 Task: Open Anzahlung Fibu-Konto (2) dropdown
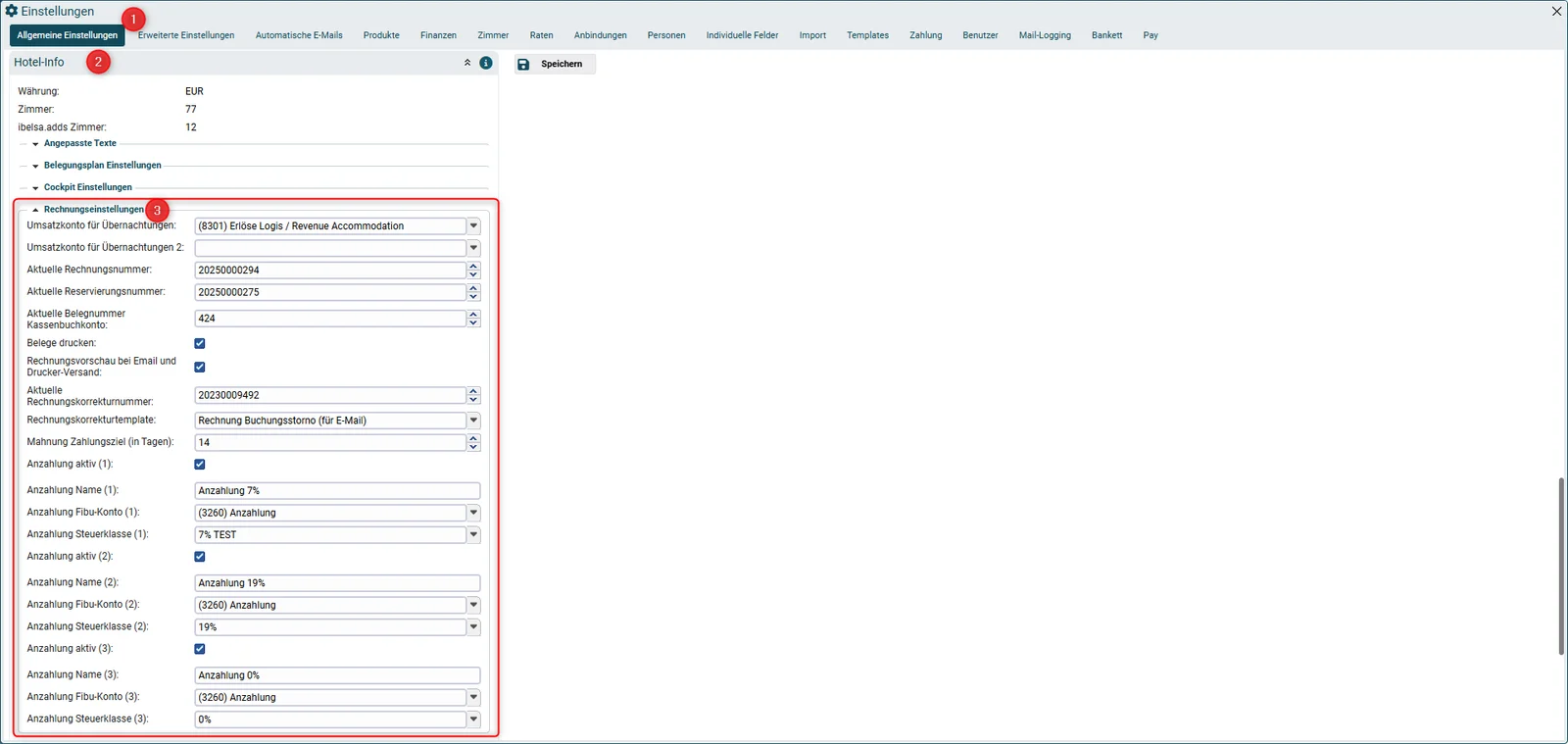(x=473, y=605)
